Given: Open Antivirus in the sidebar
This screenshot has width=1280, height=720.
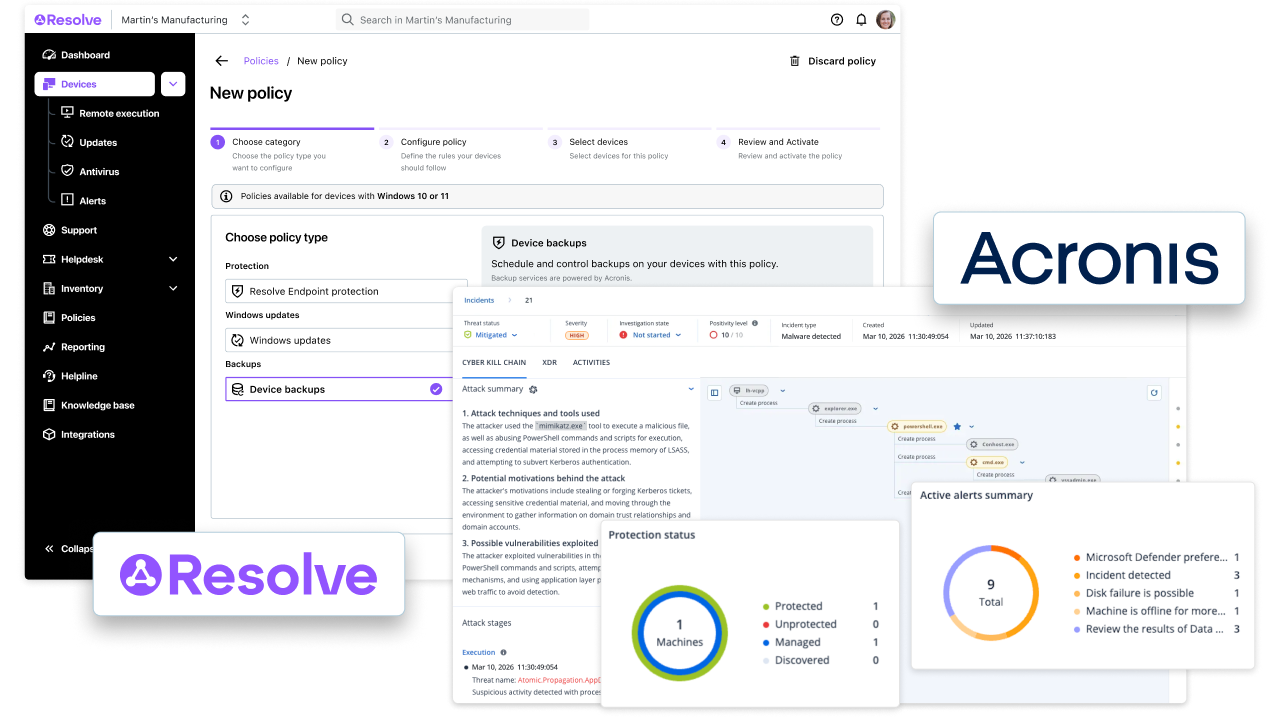Looking at the screenshot, I should [x=90, y=171].
